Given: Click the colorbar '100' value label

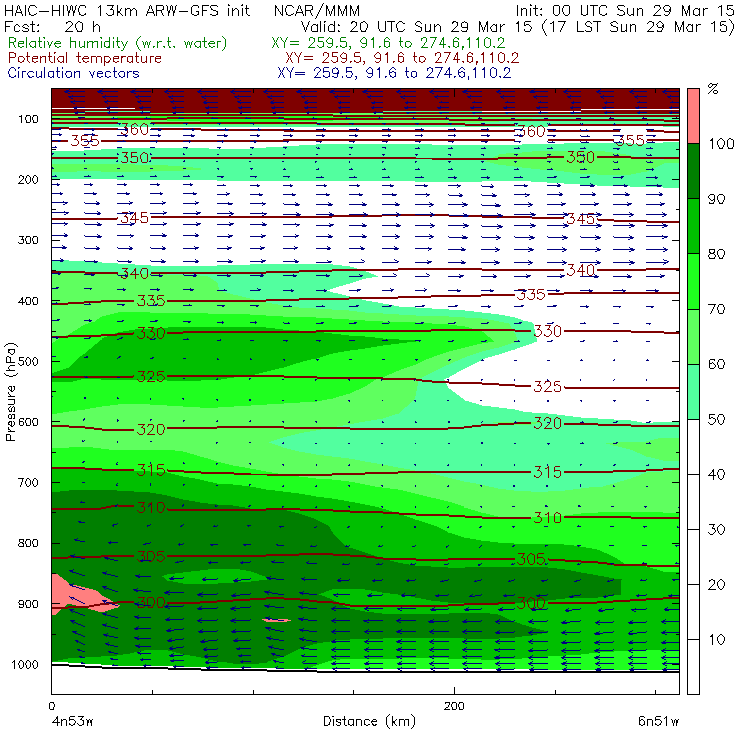Looking at the screenshot, I should coord(721,143).
